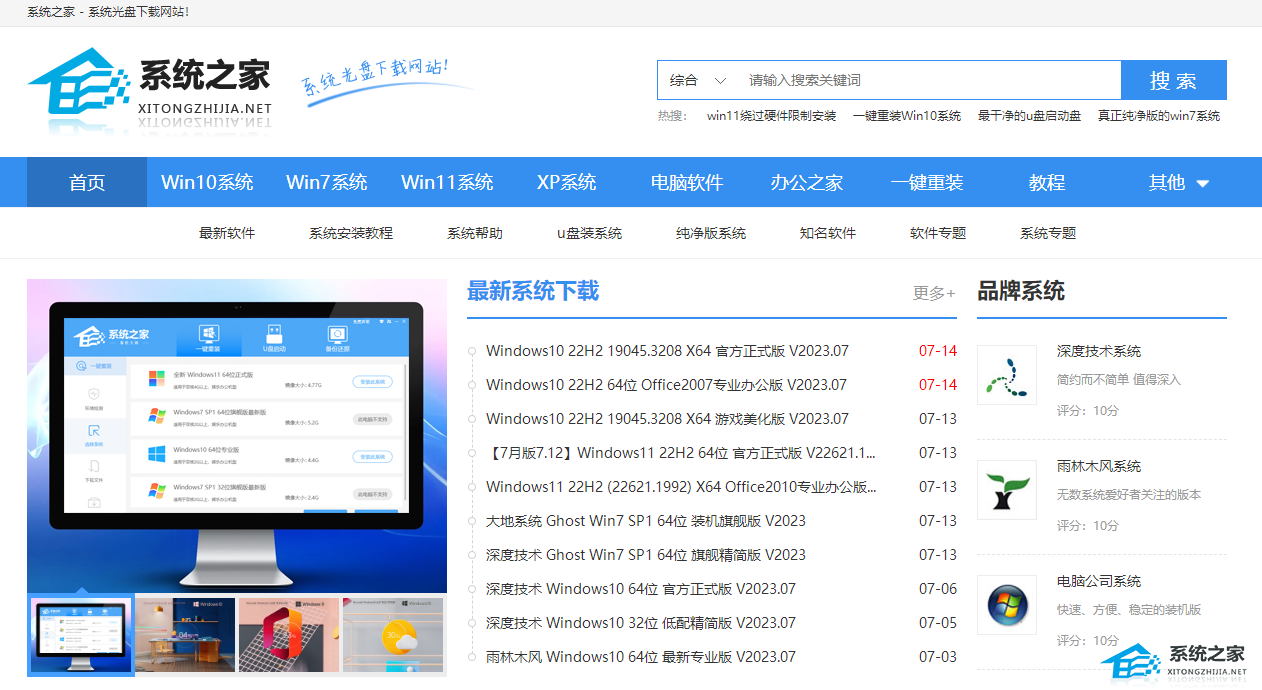Click the 深度技术系统 brand title
Screen dimensions: 1262x690
tap(1099, 351)
